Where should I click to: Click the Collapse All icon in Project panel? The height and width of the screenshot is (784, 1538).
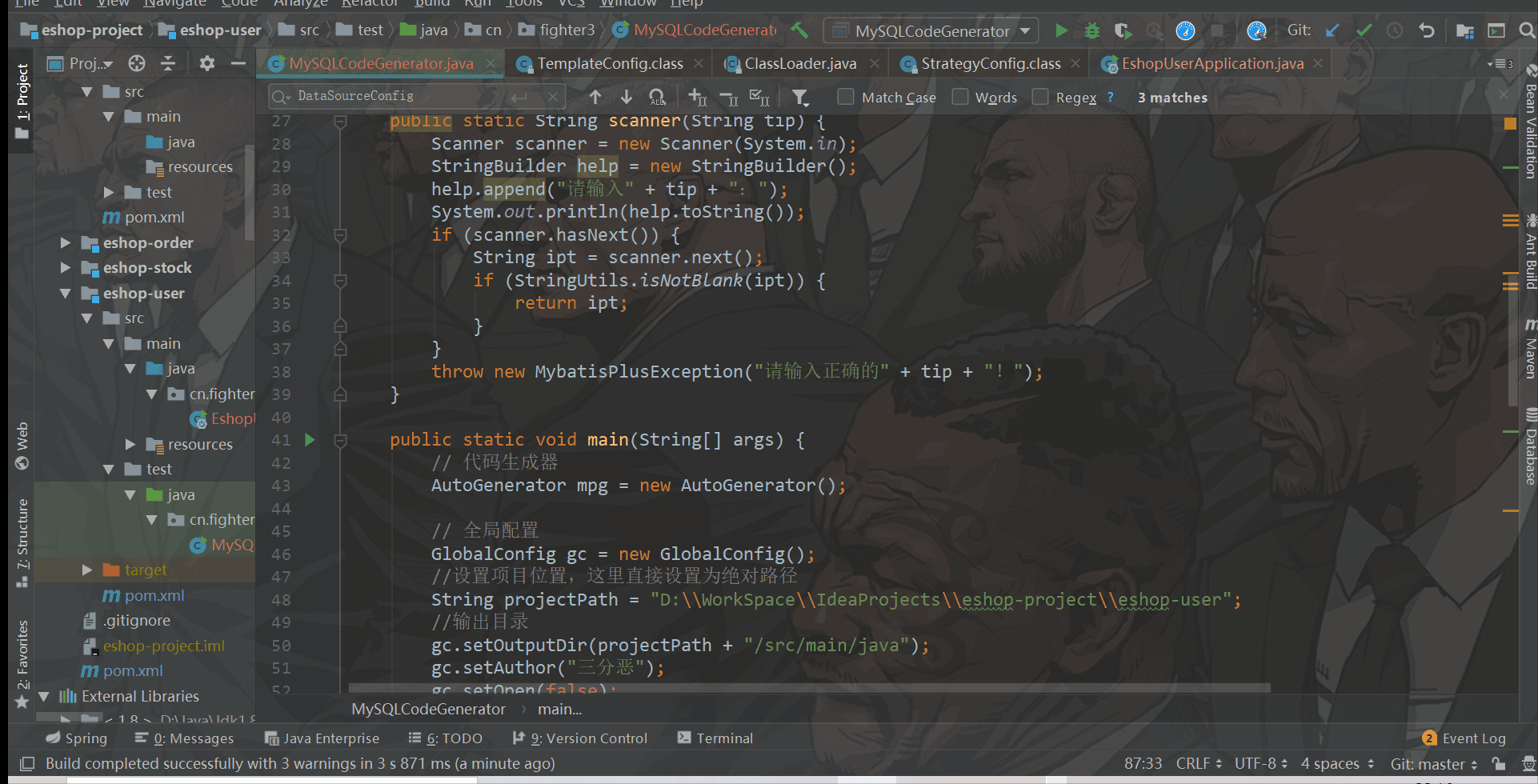click(168, 63)
